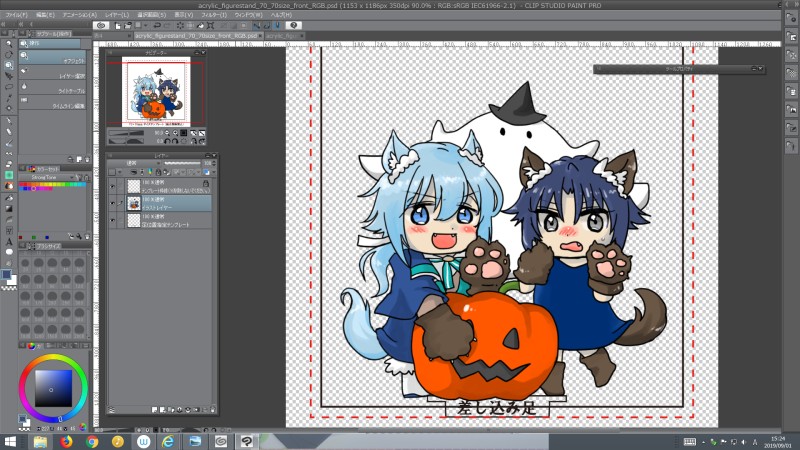
Task: Click the Navigator preview thumbnail
Action: pyautogui.click(x=155, y=92)
